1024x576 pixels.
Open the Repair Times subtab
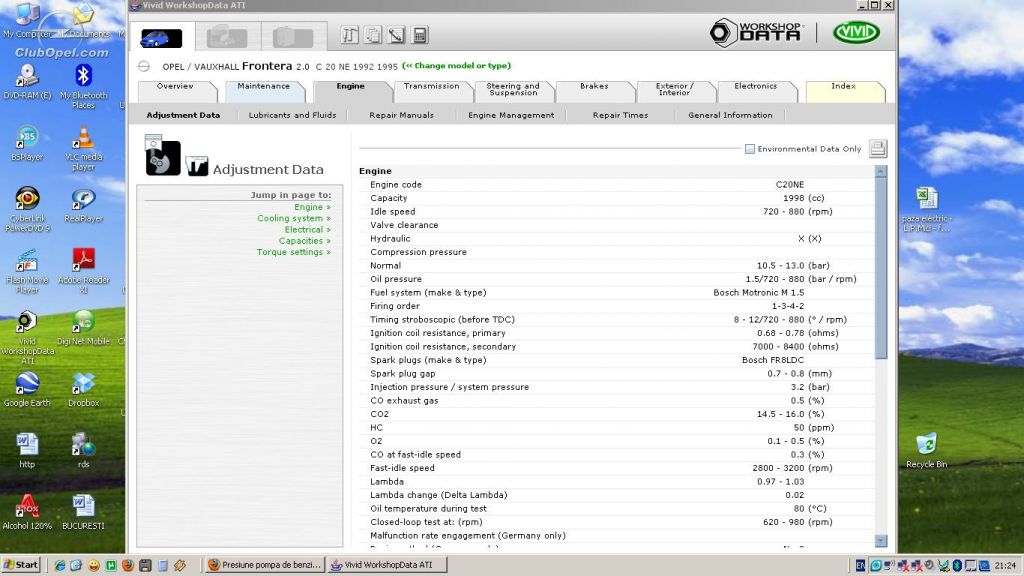point(620,115)
